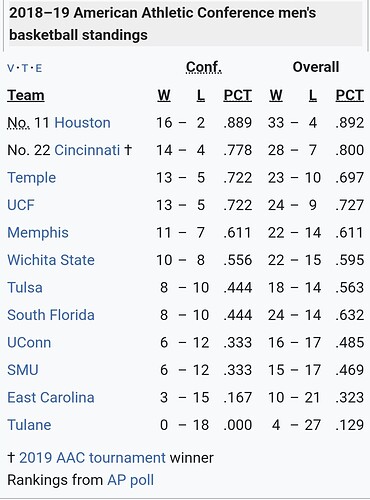Open the Tulane team link
Image resolution: width=370 pixels, height=500 pixels.
pyautogui.click(x=29, y=425)
